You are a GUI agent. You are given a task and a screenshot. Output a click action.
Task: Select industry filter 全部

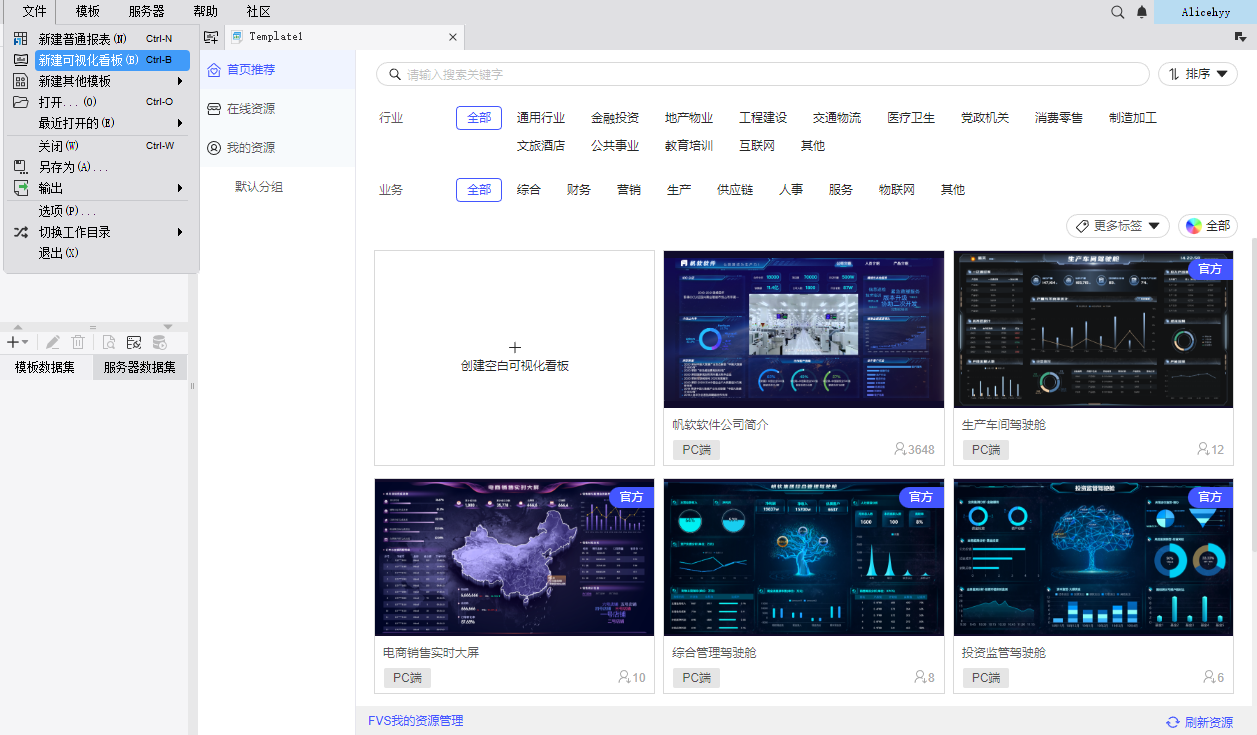pos(479,118)
